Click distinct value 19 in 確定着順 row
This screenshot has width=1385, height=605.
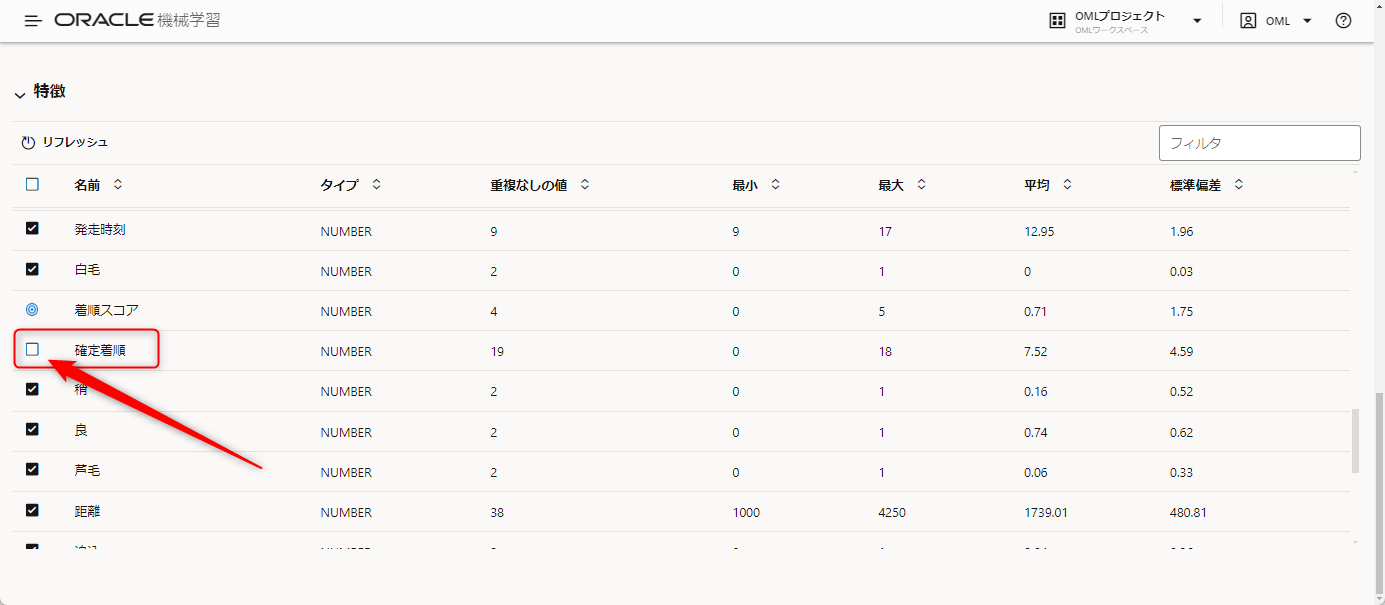(497, 352)
